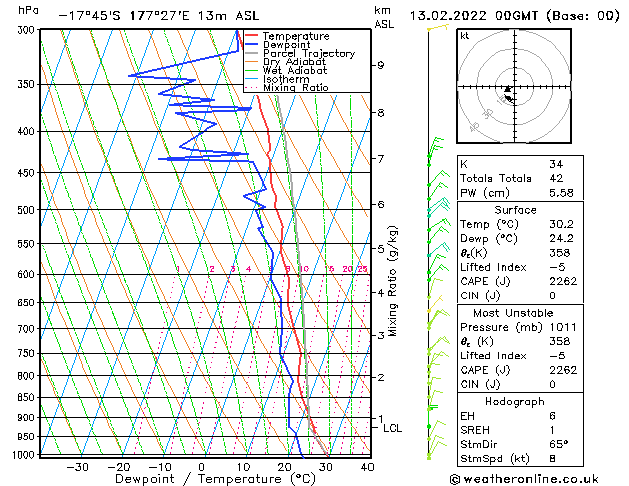Click the LCL marker label

[392, 428]
